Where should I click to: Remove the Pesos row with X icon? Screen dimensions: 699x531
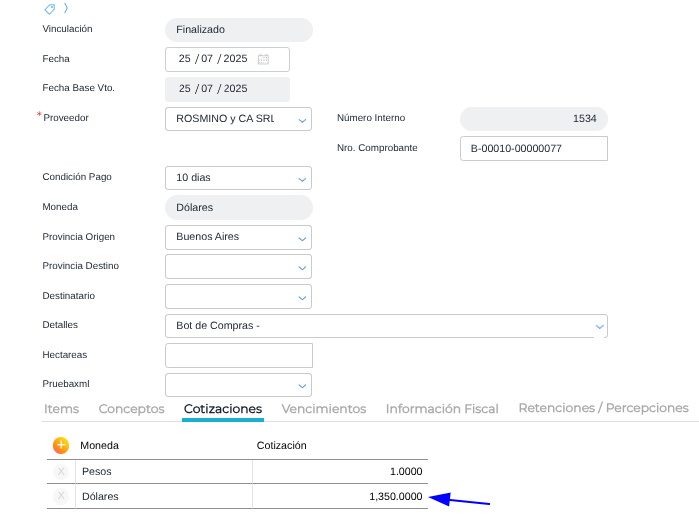coord(61,472)
